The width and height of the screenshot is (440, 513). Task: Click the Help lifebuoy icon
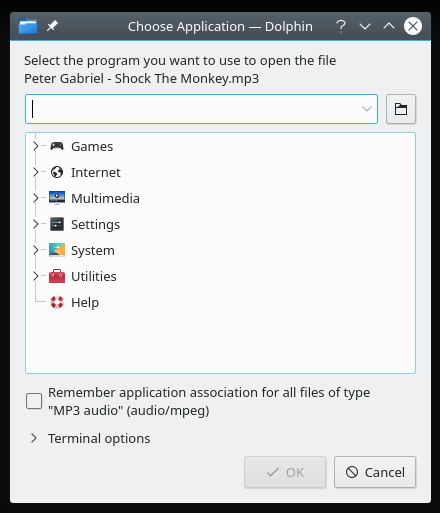[57, 302]
